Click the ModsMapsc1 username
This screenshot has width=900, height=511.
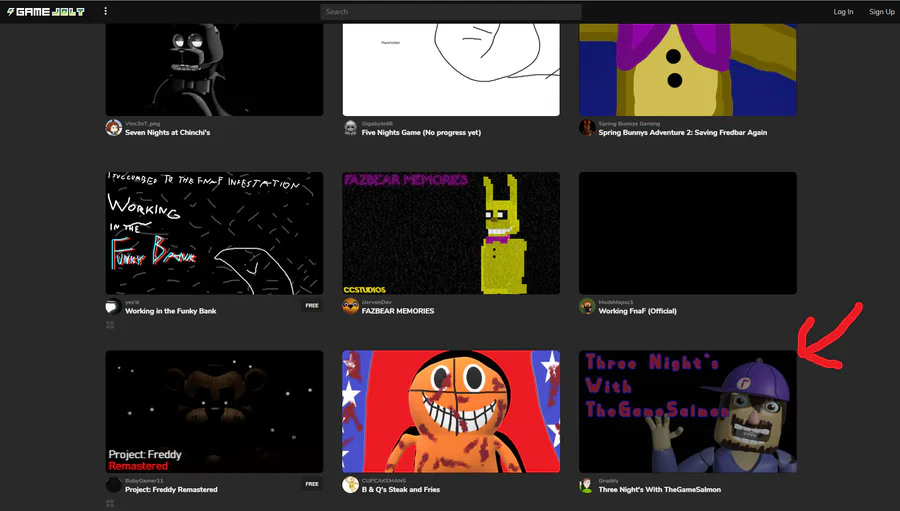(616, 302)
